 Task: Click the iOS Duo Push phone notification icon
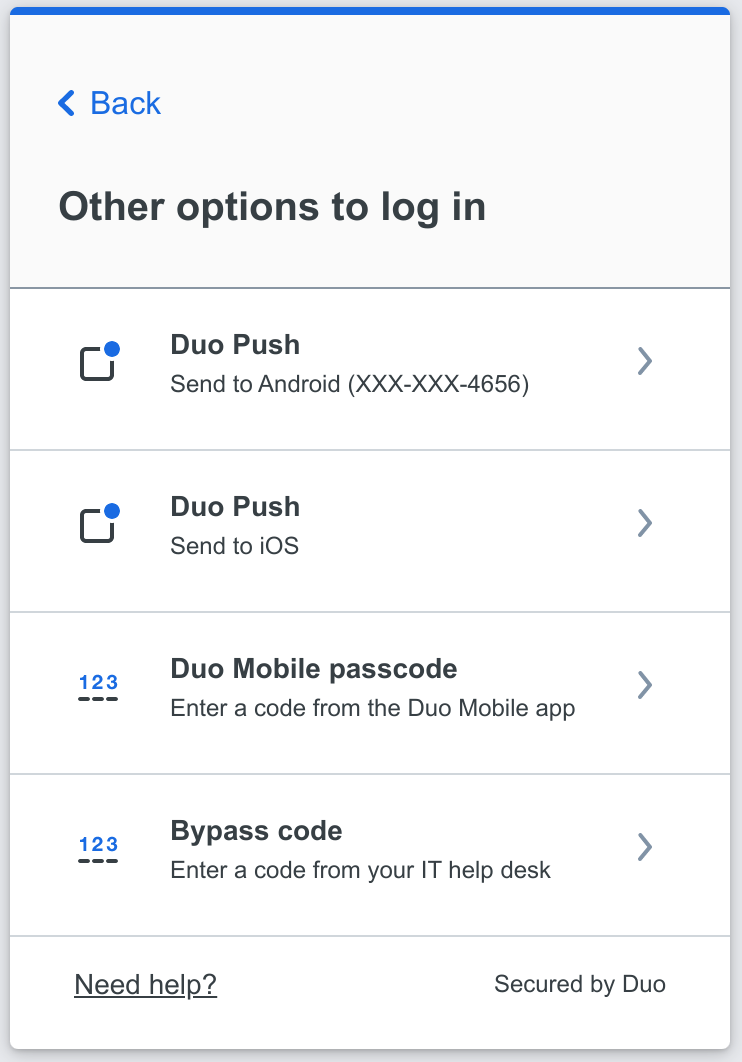pyautogui.click(x=100, y=523)
